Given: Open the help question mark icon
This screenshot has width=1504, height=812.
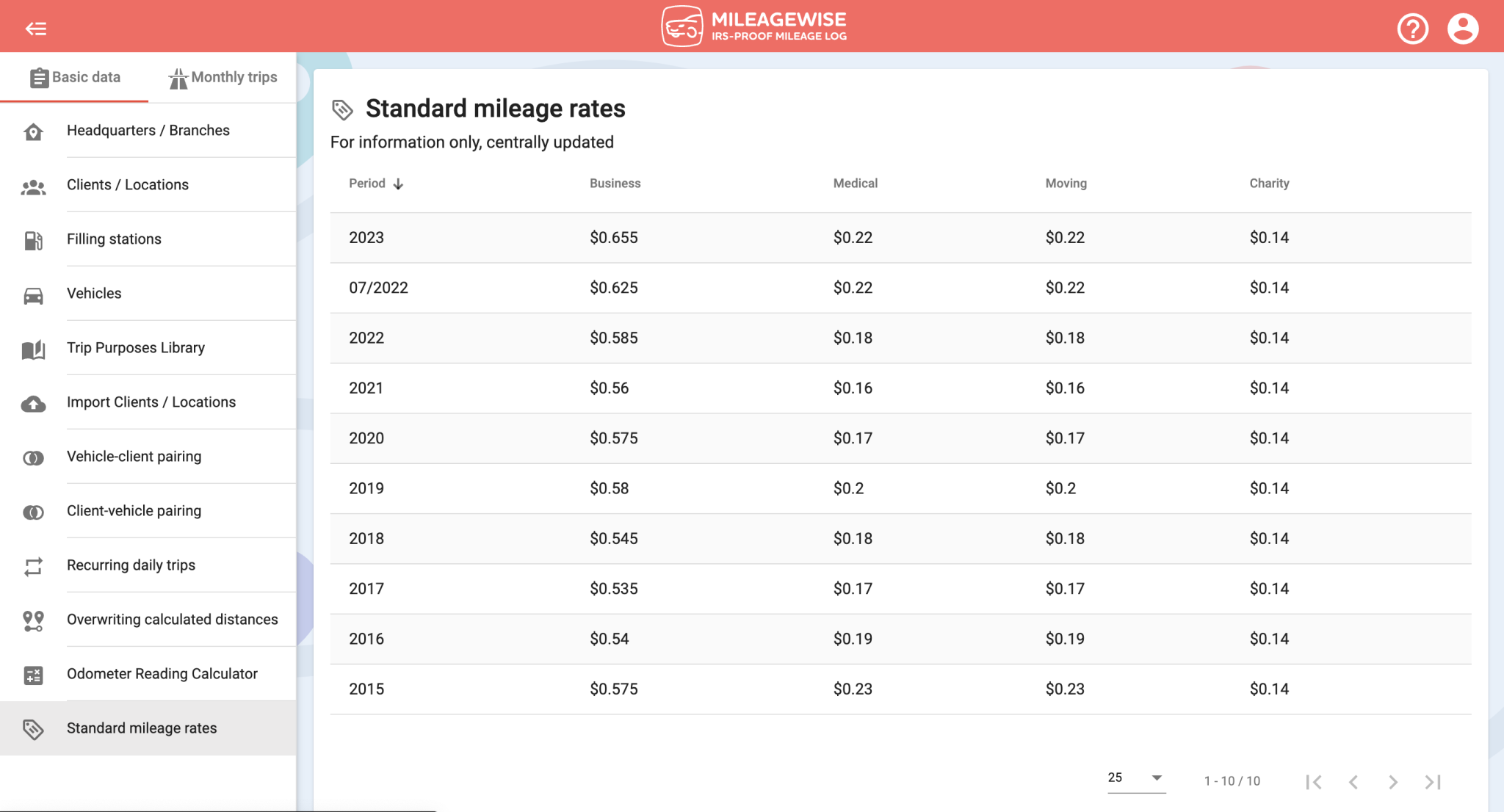Looking at the screenshot, I should [x=1411, y=29].
